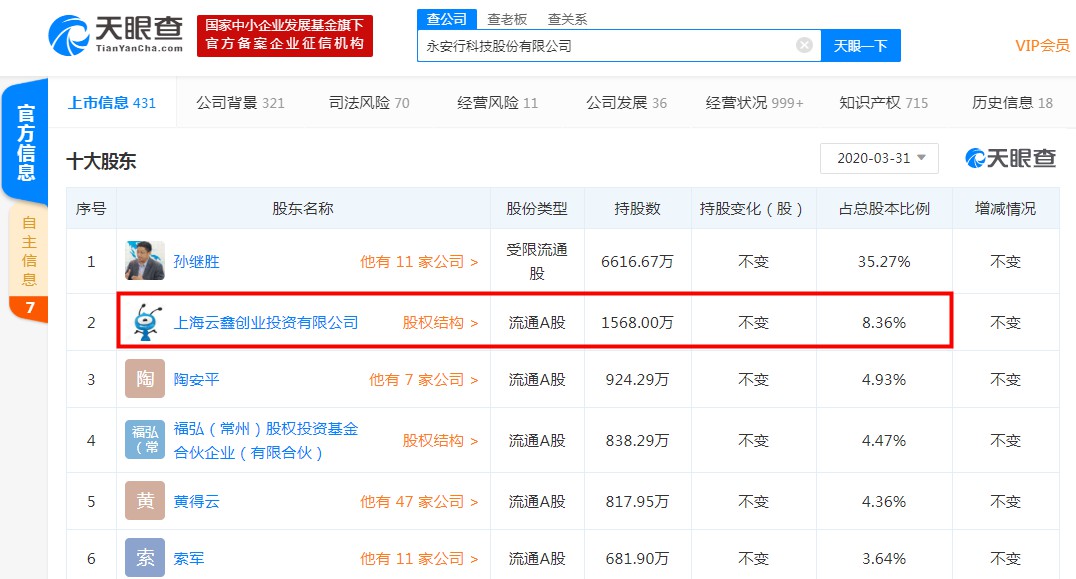Screen dimensions: 1076x579
Task: Select the 8.36% ratio cell
Action: [884, 322]
